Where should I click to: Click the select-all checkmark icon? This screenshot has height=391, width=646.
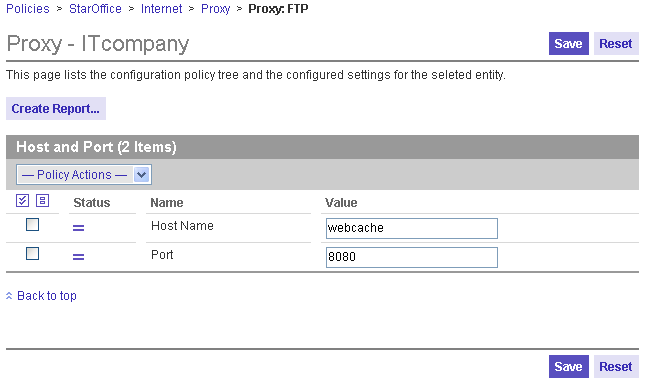[x=22, y=201]
